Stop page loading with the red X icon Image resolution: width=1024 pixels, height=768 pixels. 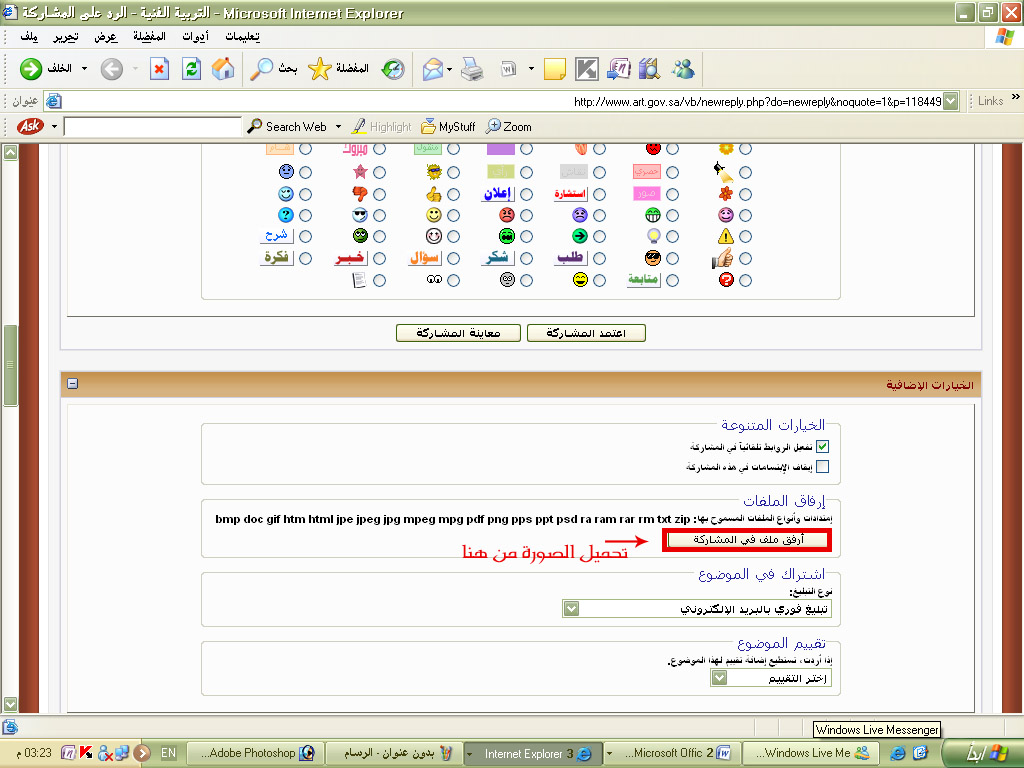click(x=159, y=69)
